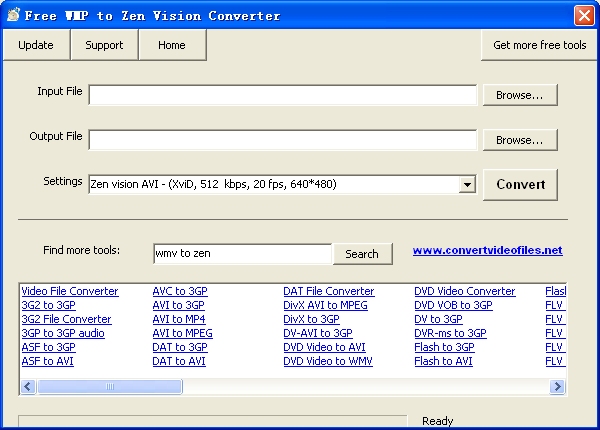
Task: Open Video File Converter link
Action: tap(70, 291)
